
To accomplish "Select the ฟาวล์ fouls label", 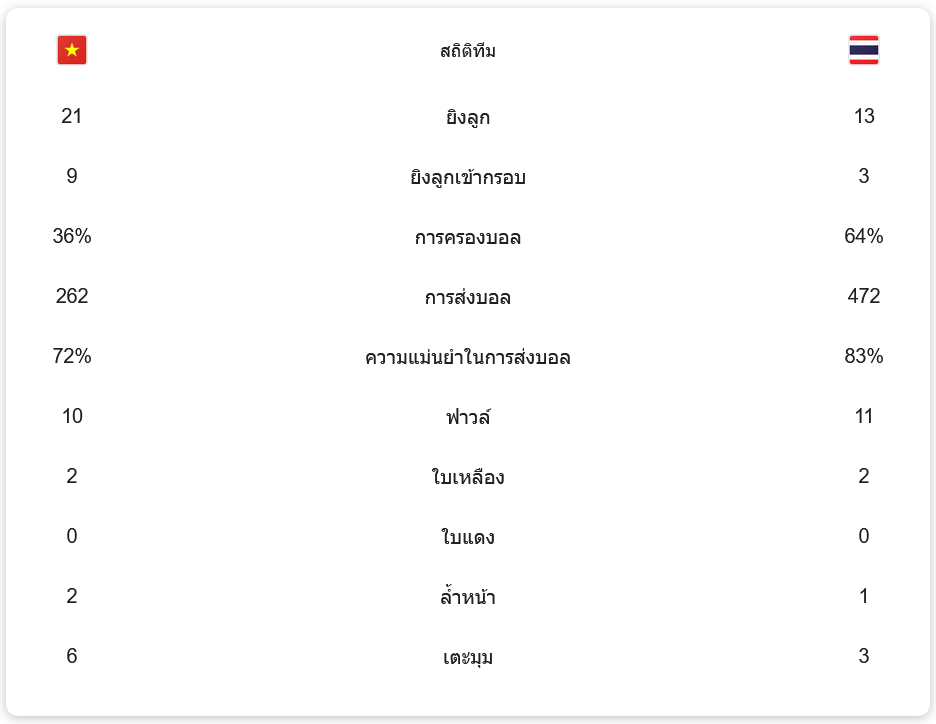I will (468, 417).
